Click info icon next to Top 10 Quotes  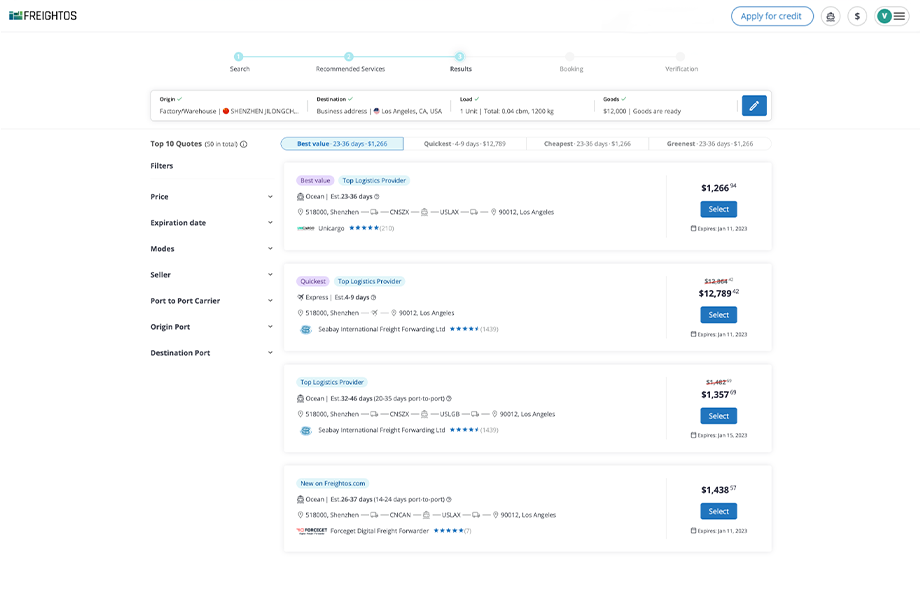(x=244, y=144)
